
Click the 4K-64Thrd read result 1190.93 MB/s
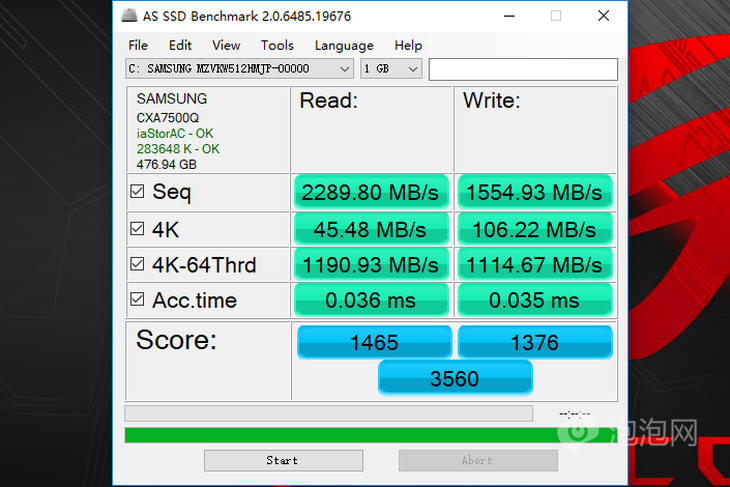tap(371, 264)
